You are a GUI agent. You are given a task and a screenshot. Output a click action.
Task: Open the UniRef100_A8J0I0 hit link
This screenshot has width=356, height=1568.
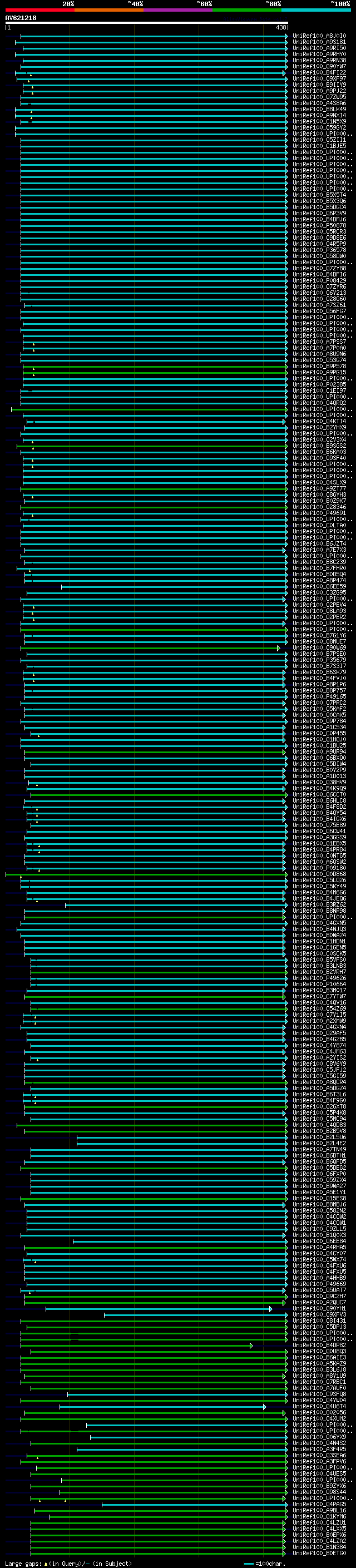[319, 36]
